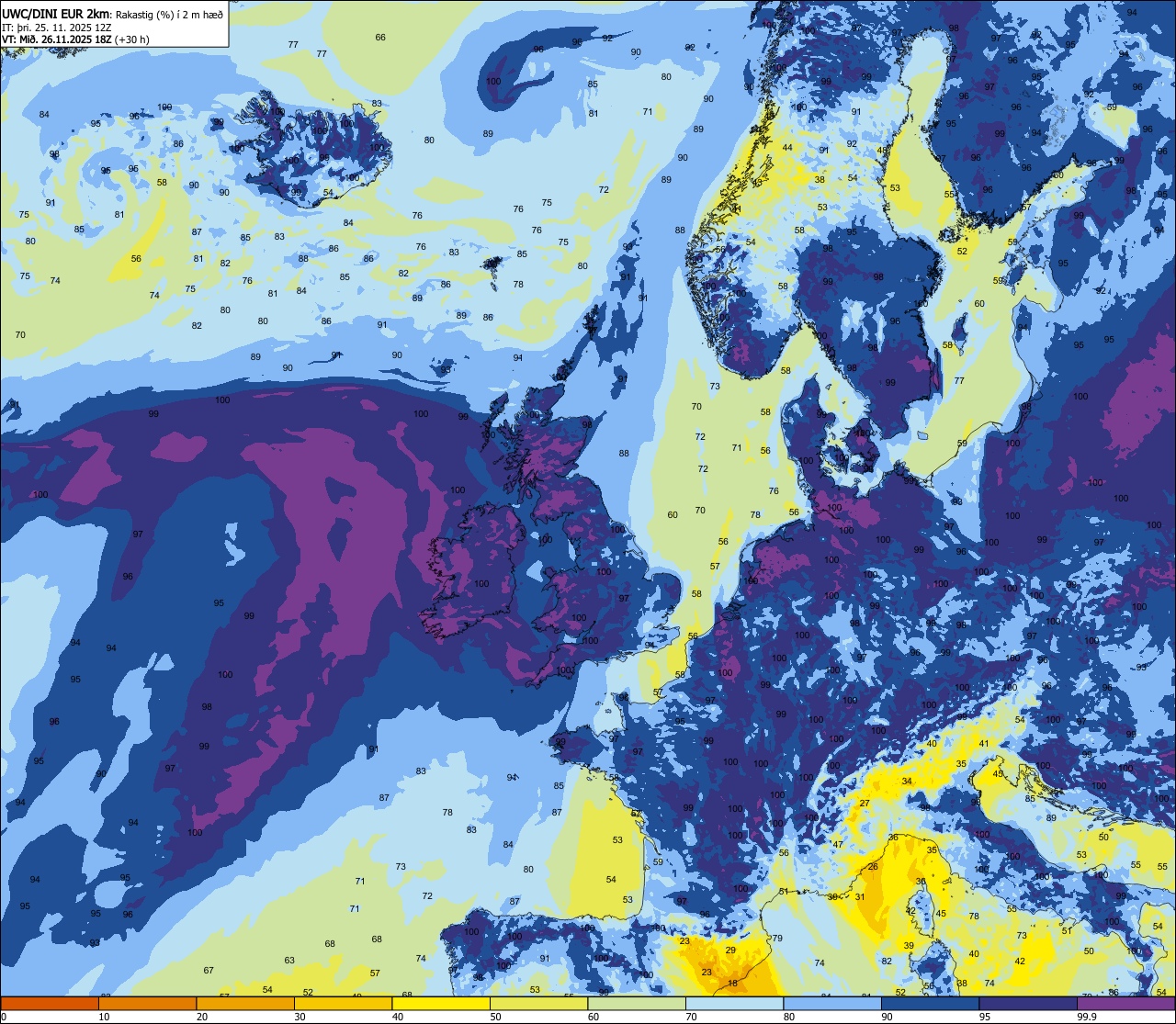Click the 'VT: Mið. 26.11.2025 18Z' line

click(57, 39)
